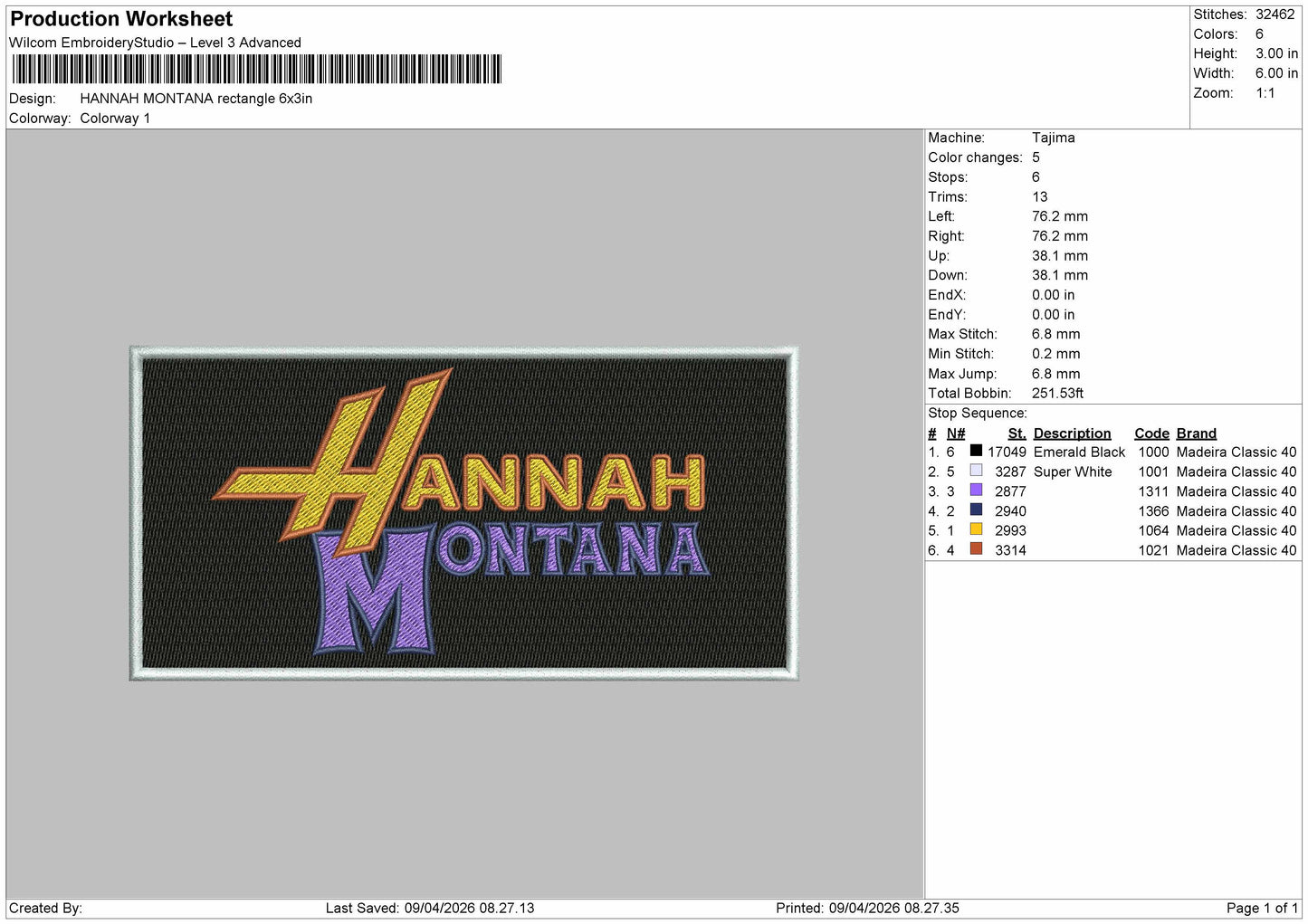Image resolution: width=1308 pixels, height=924 pixels.
Task: Click the 'Stop Sequence:' label
Action: pos(978,414)
